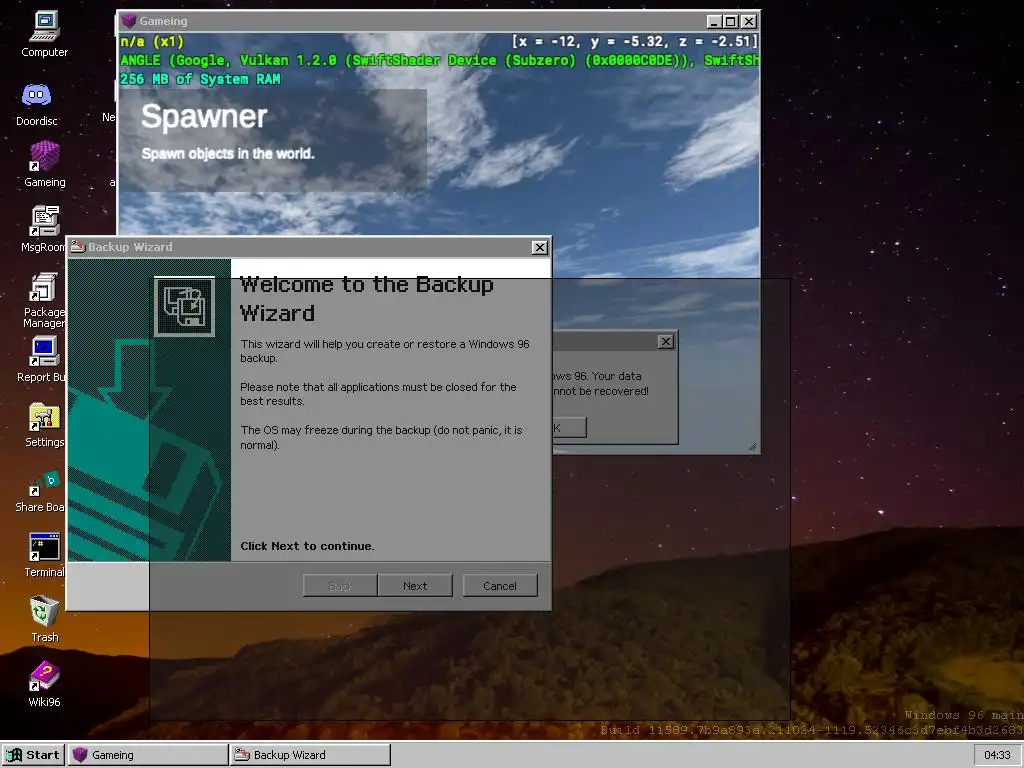The width and height of the screenshot is (1024, 768).
Task: Click Cancel in the Backup Wizard
Action: click(x=500, y=586)
